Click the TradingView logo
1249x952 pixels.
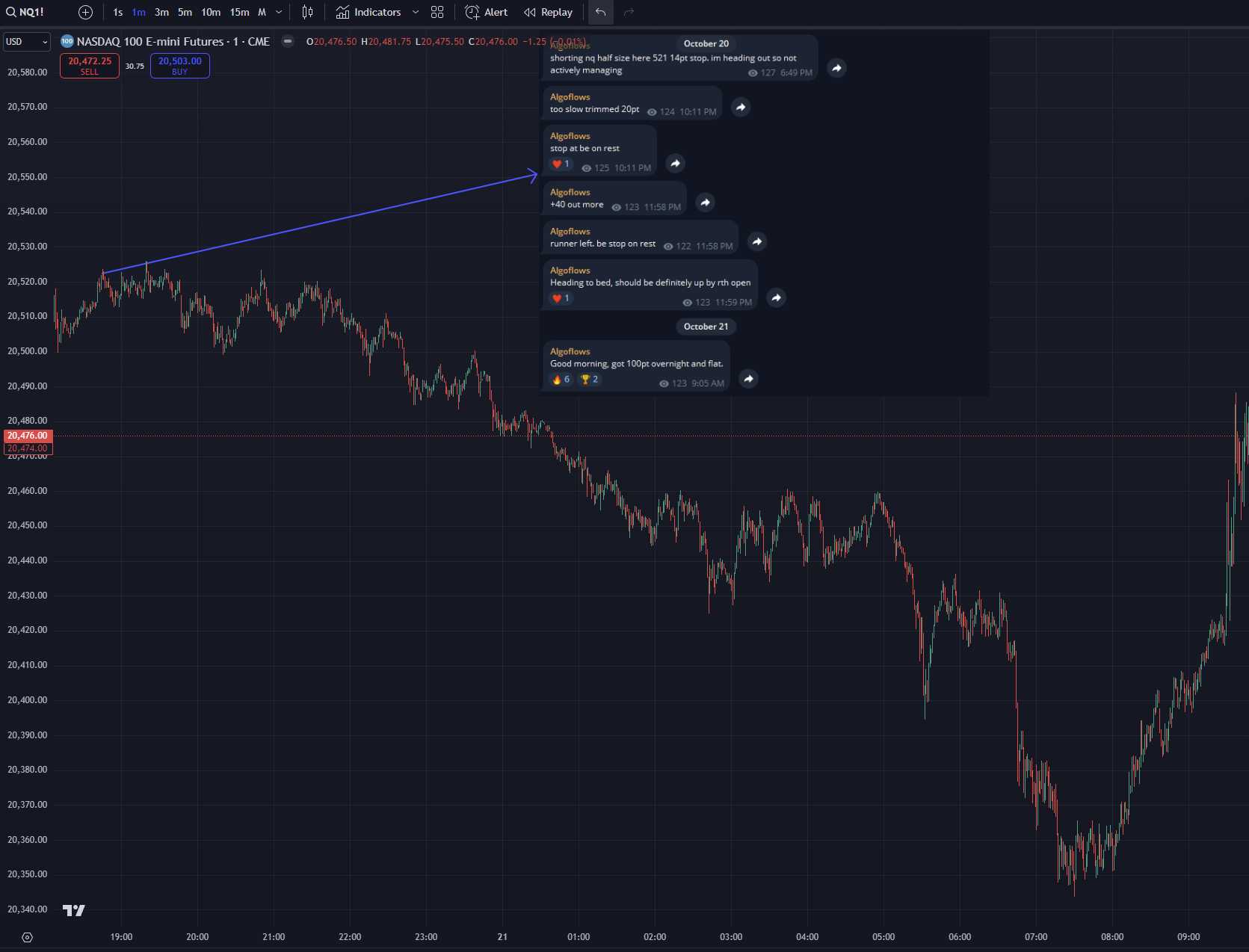click(74, 910)
